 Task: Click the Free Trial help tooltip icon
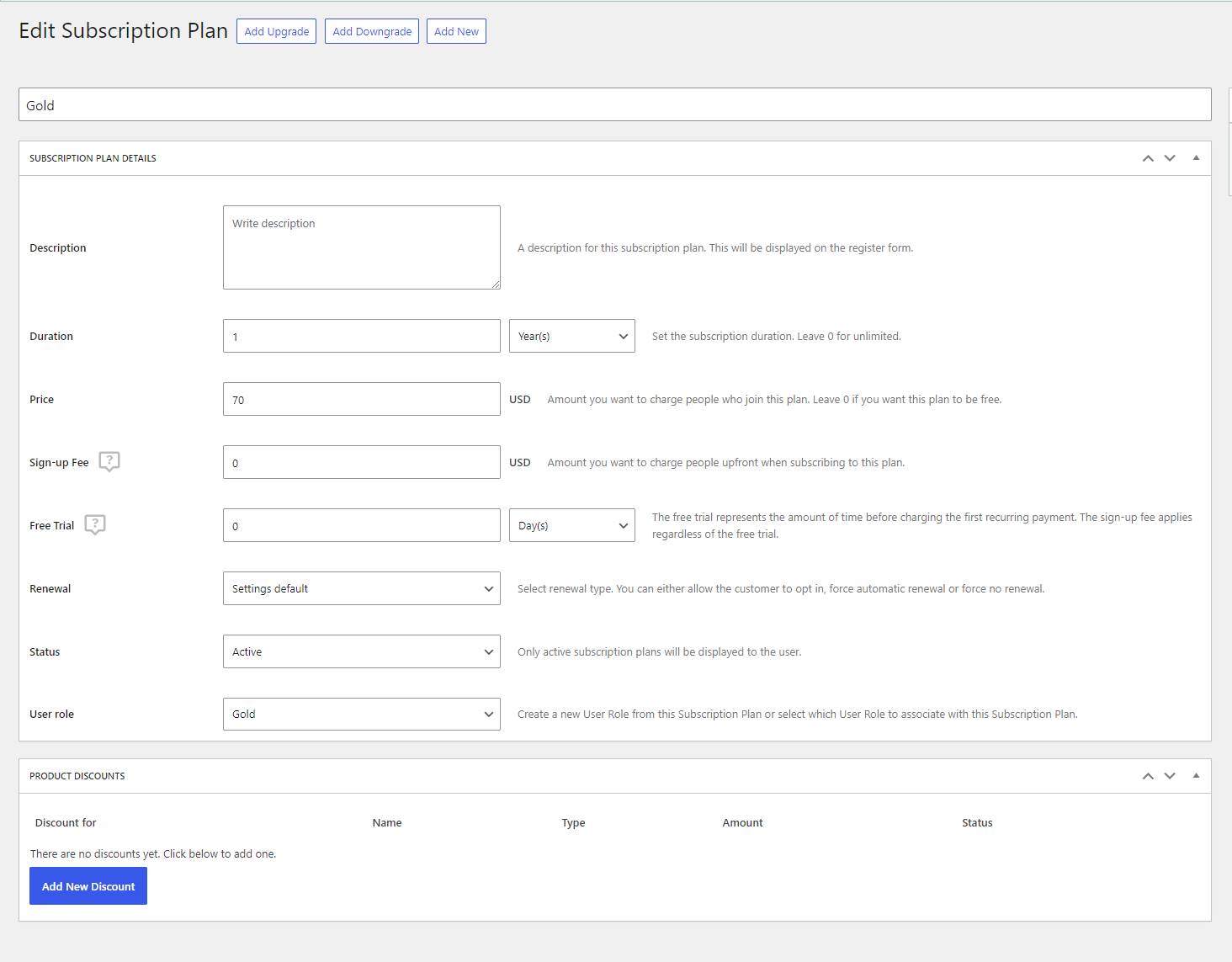95,524
